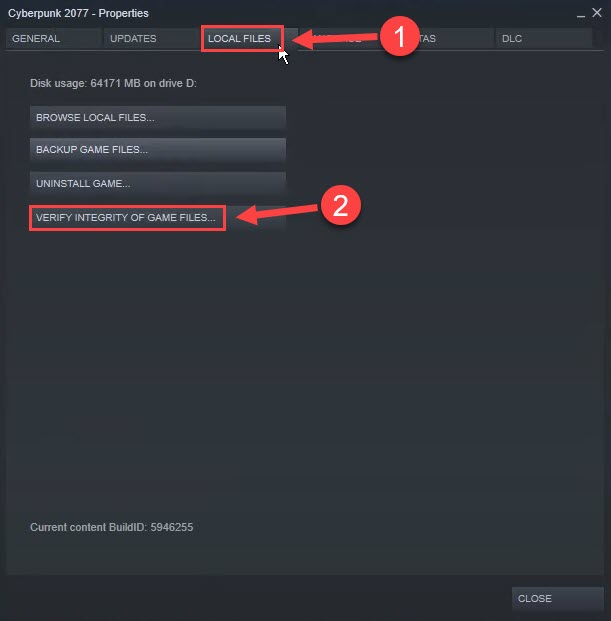This screenshot has width=611, height=621.
Task: Click BROWSE LOCAL FILES button
Action: point(158,117)
